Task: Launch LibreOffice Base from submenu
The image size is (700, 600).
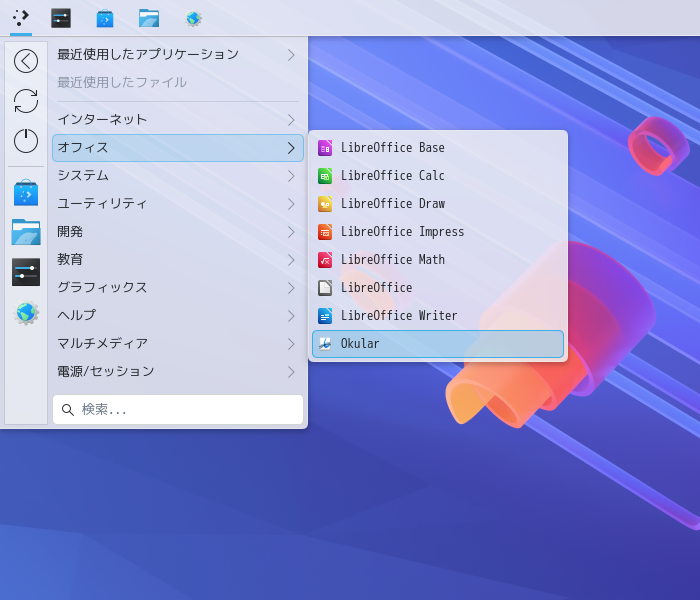Action: click(x=438, y=148)
